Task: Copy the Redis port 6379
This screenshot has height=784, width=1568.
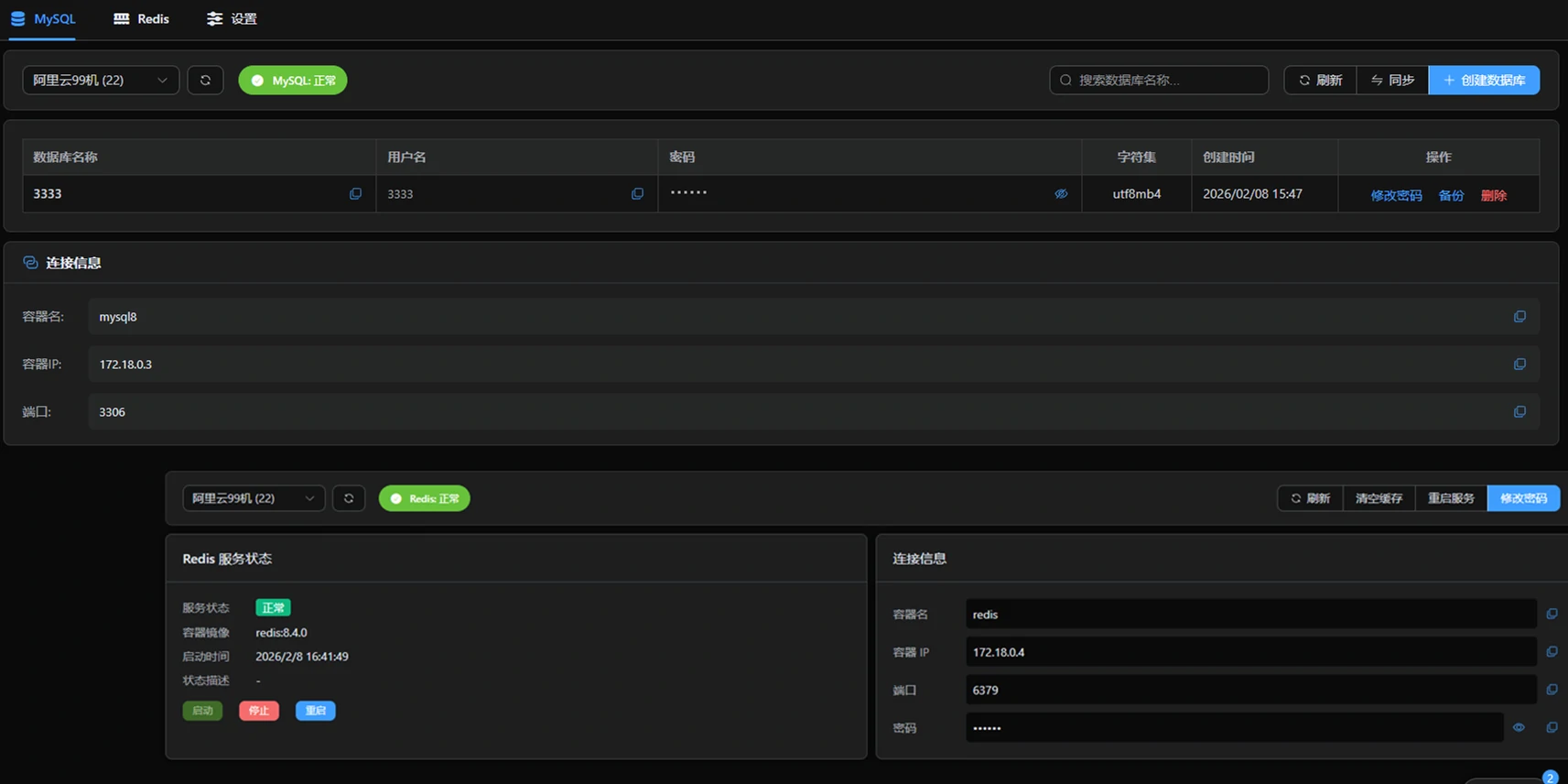Action: pos(1552,690)
